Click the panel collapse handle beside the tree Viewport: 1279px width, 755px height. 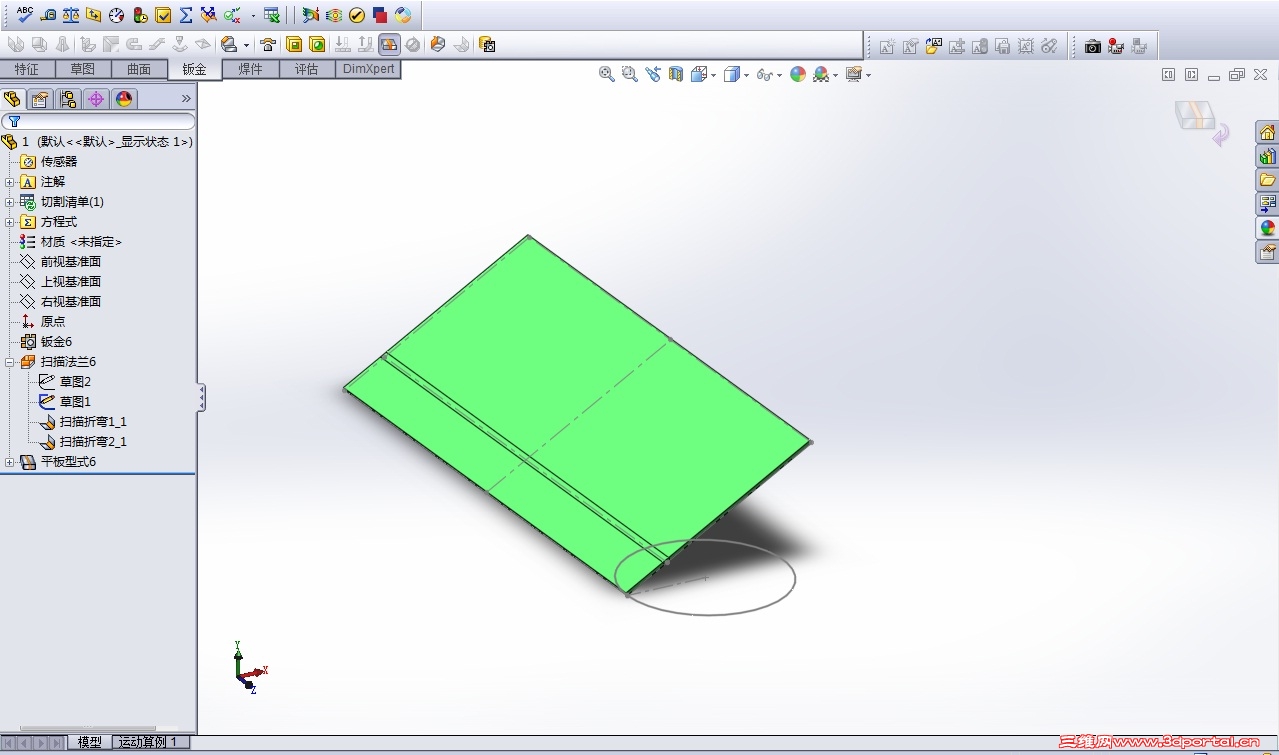(201, 397)
